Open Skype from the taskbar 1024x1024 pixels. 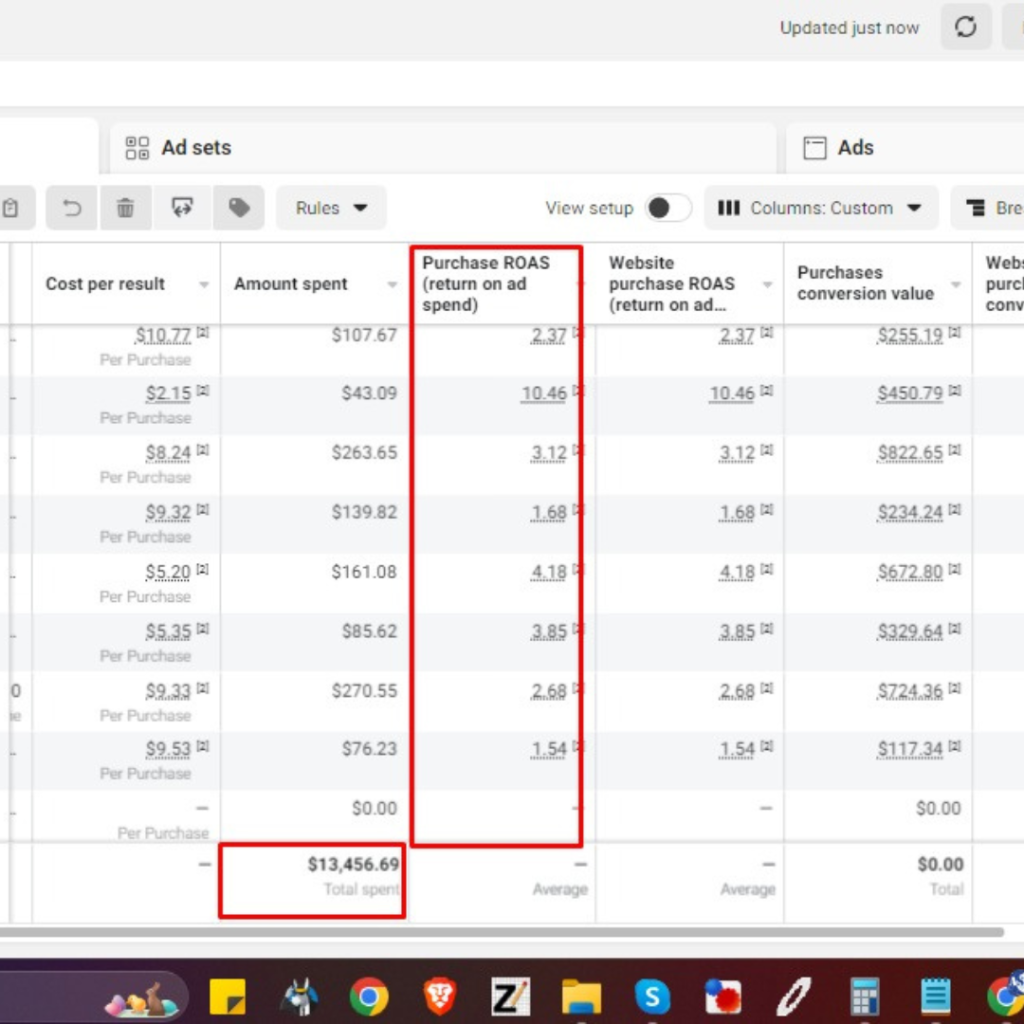[x=652, y=996]
